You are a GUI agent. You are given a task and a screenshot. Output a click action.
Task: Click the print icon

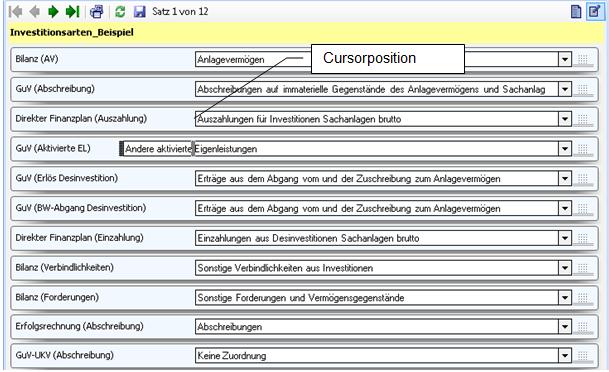point(96,12)
